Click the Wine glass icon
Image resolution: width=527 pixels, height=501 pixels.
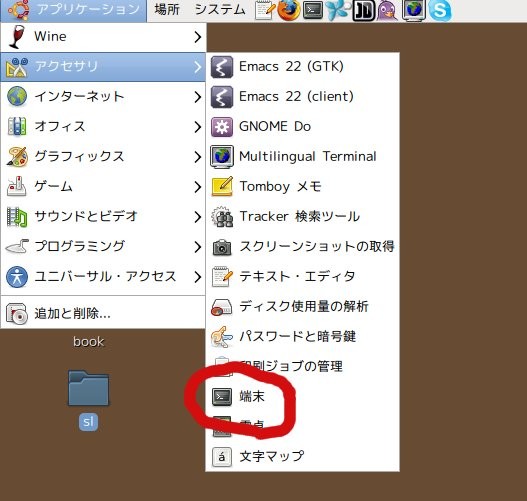point(17,36)
